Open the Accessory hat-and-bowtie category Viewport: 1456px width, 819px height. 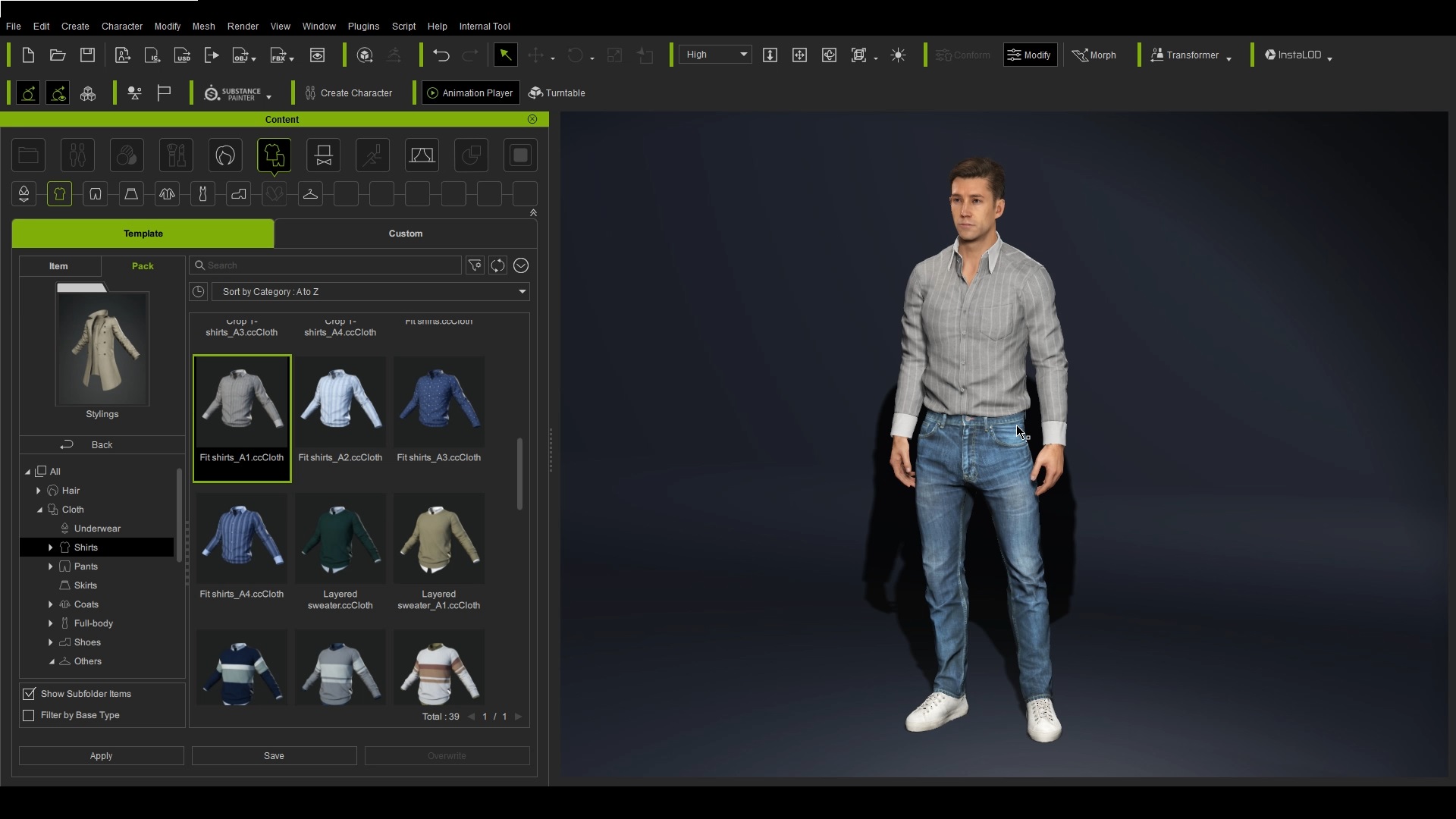point(324,155)
